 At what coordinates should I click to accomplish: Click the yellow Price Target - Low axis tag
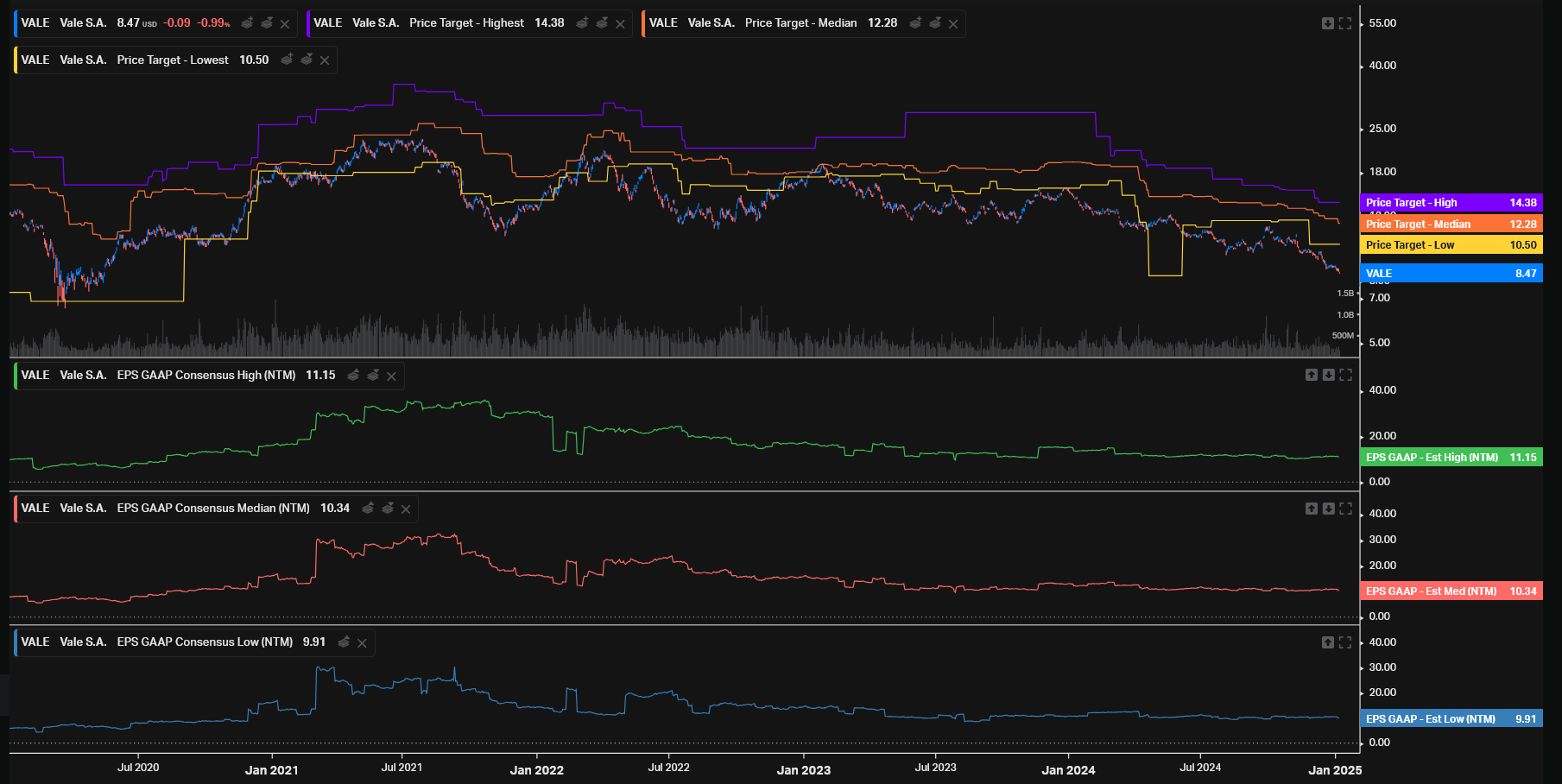pos(1451,245)
